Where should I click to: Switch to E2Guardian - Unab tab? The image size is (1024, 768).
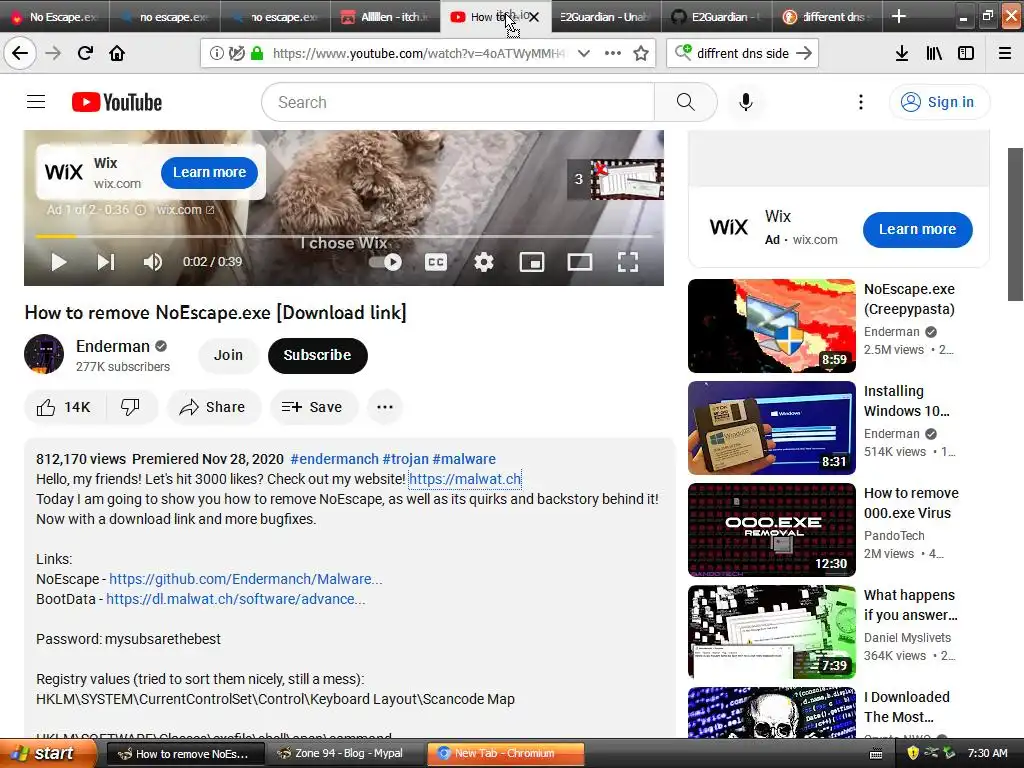click(606, 16)
